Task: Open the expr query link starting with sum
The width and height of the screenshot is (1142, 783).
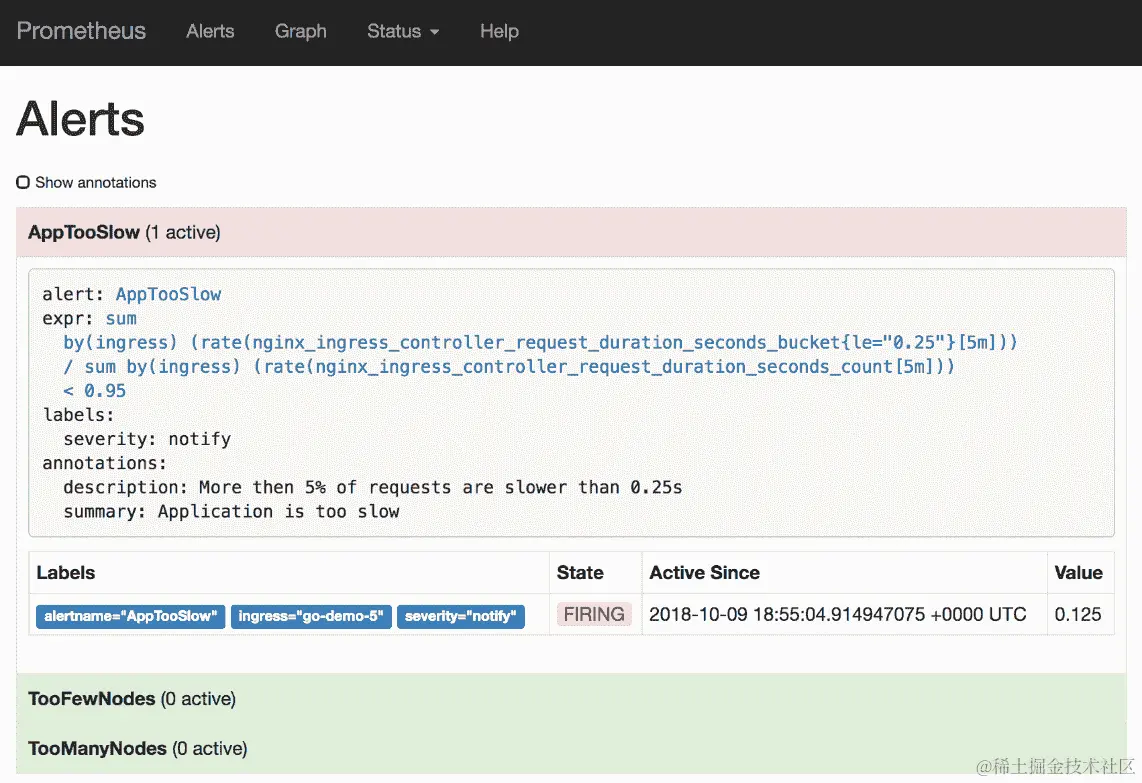Action: tap(121, 319)
